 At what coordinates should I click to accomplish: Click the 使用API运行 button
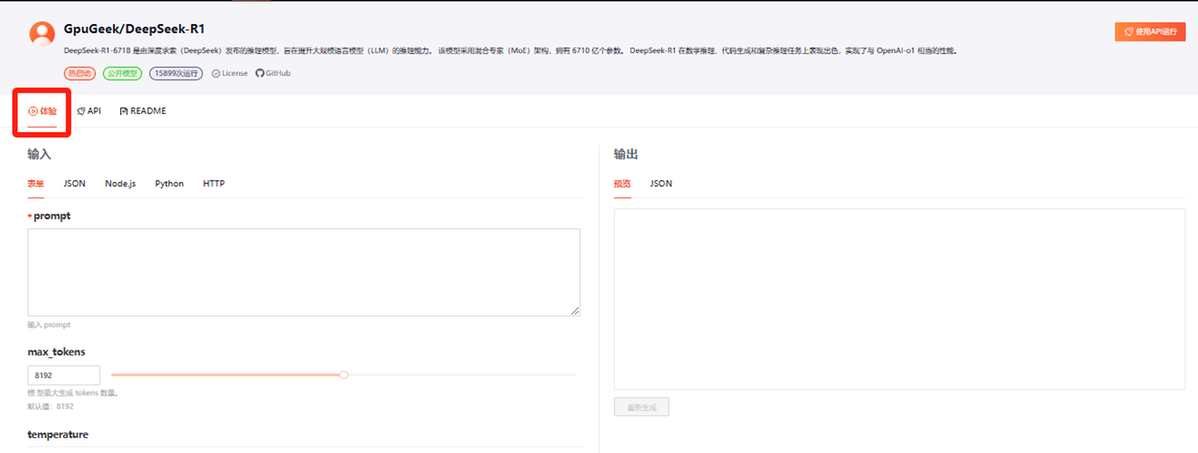tap(1150, 32)
